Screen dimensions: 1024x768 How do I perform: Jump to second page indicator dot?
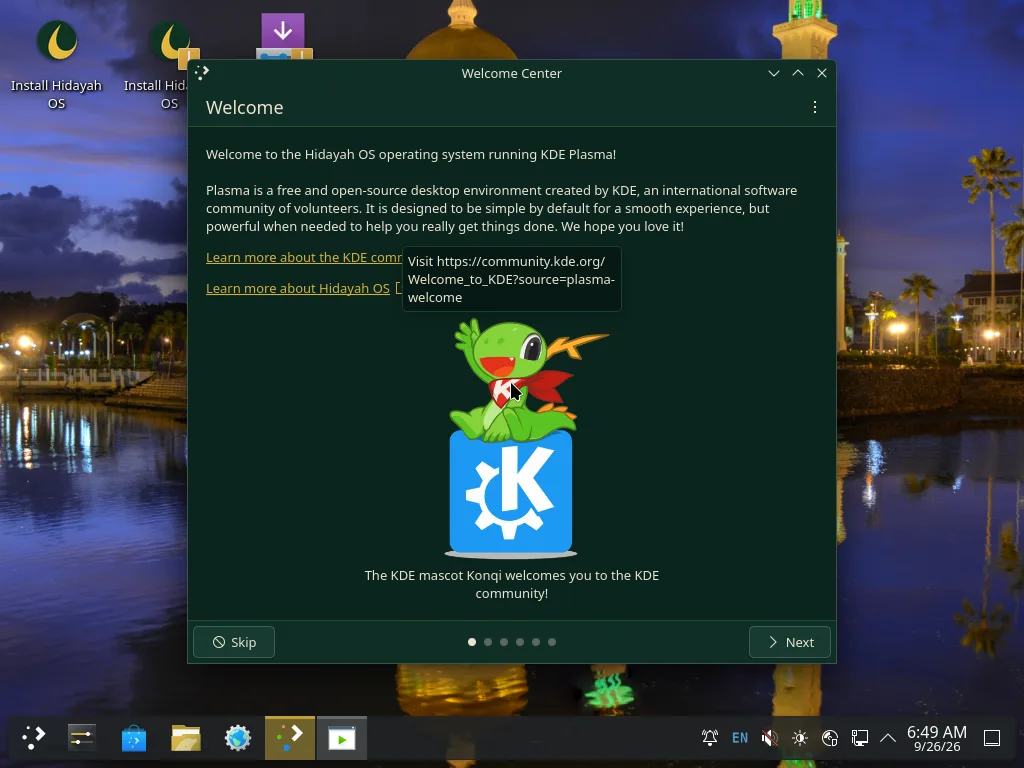point(488,642)
